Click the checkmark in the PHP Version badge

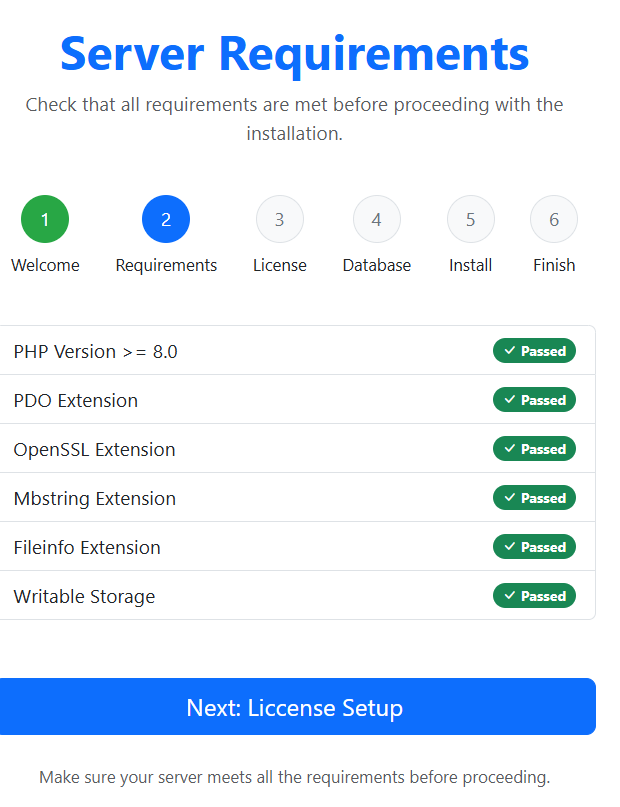(x=512, y=351)
